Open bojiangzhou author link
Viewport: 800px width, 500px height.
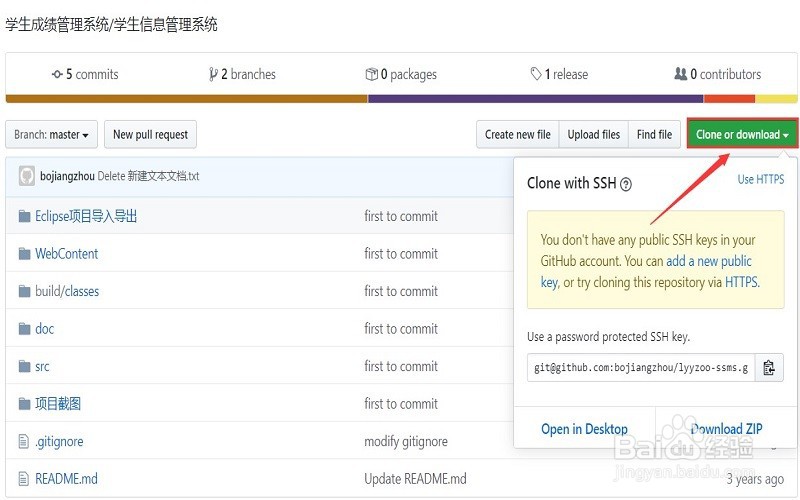[x=67, y=177]
